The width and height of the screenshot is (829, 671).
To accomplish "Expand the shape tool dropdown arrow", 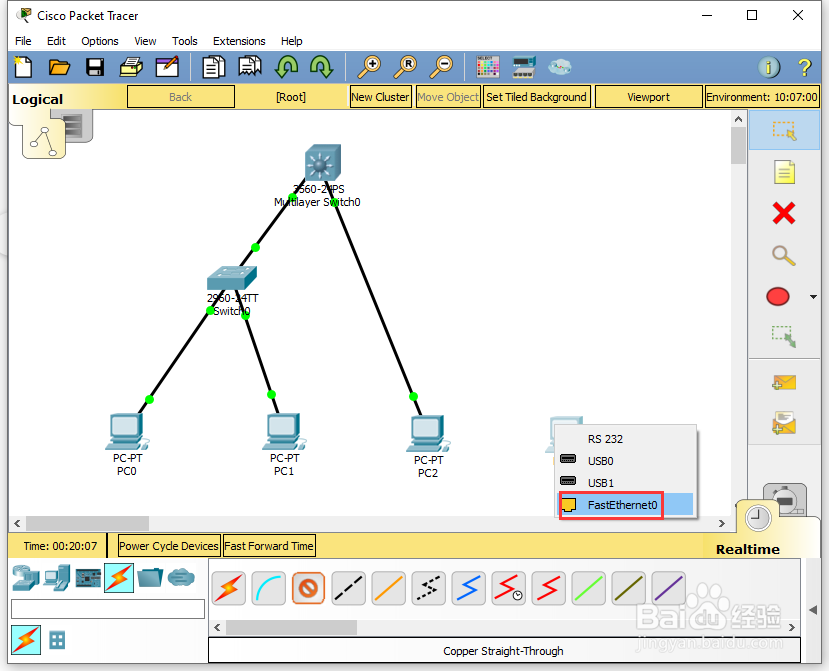I will point(814,297).
